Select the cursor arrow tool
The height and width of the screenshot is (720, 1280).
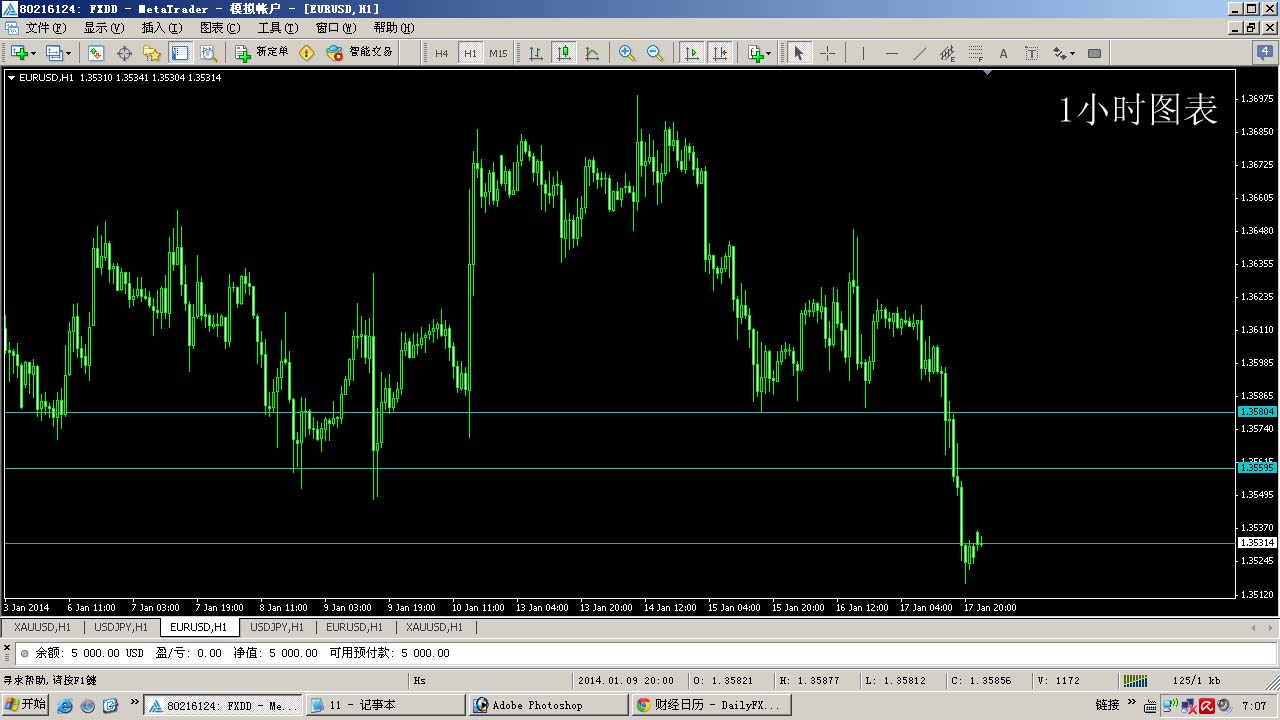click(x=798, y=53)
